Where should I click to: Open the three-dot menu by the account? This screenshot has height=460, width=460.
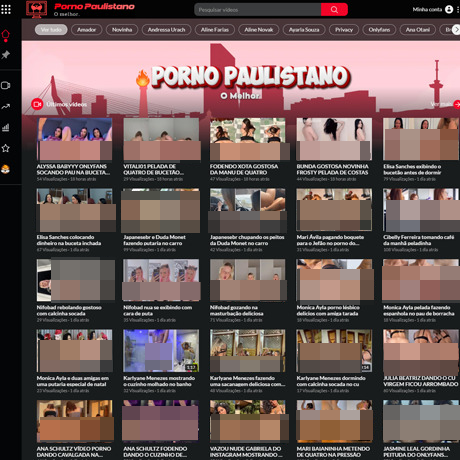point(458,9)
